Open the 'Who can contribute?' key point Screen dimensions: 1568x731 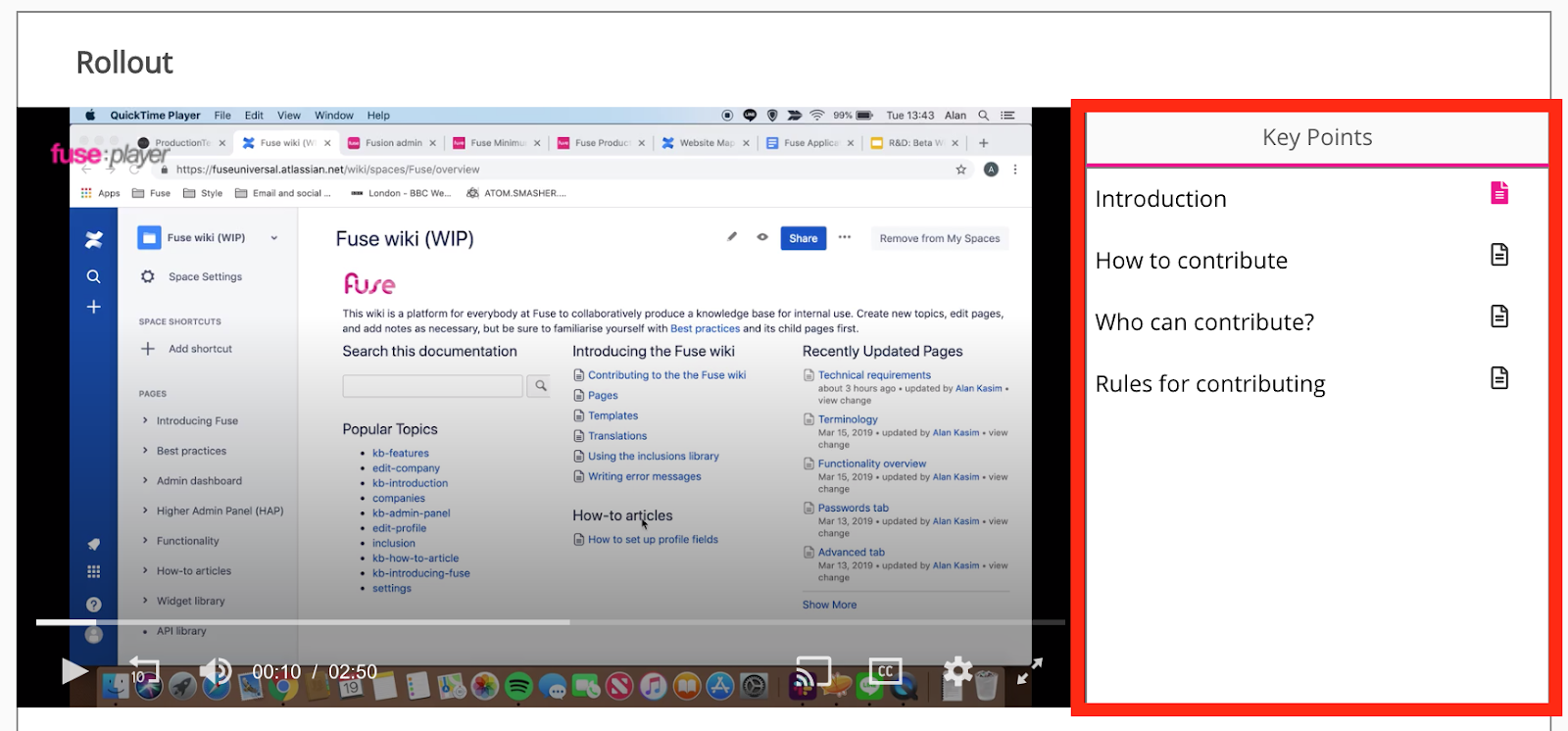(1204, 322)
